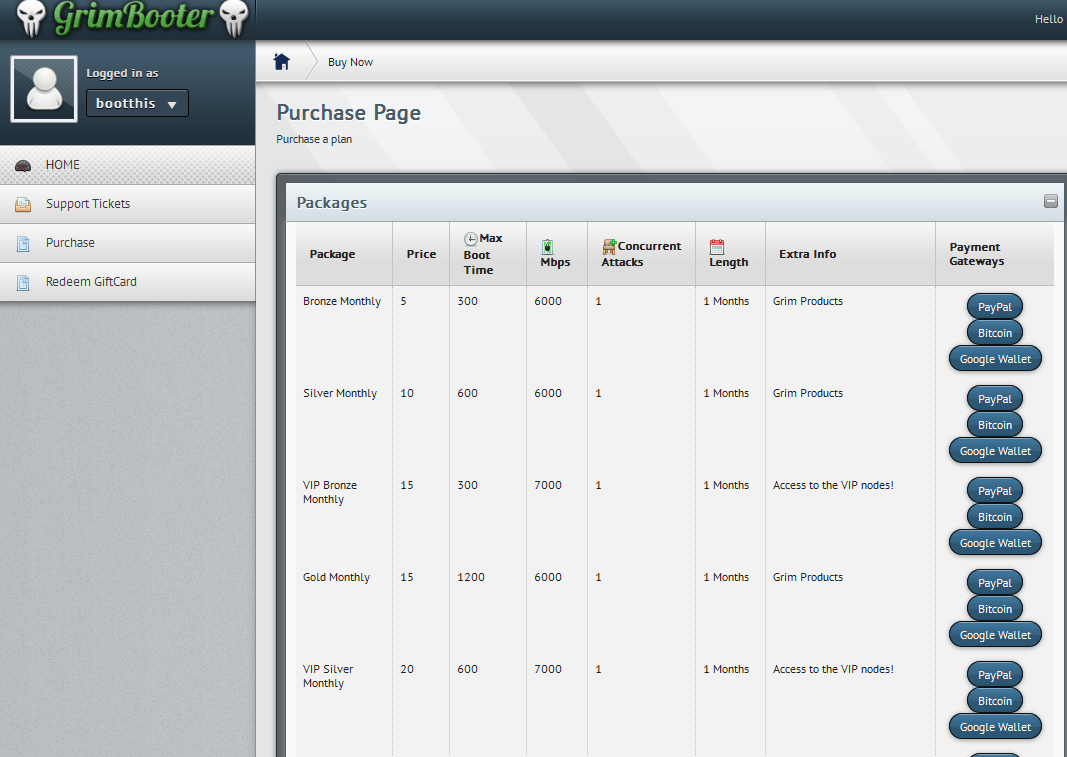Screen dimensions: 1067x757
Task: Go to Purchase in sidebar
Action: click(x=127, y=243)
